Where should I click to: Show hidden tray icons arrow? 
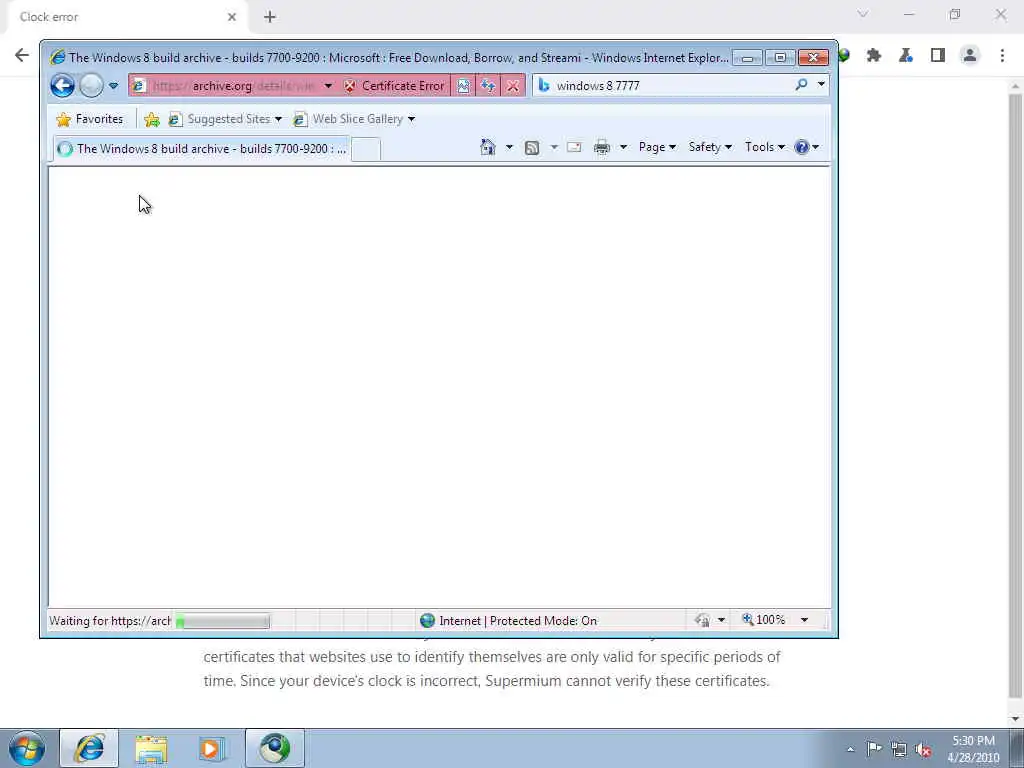click(x=850, y=750)
